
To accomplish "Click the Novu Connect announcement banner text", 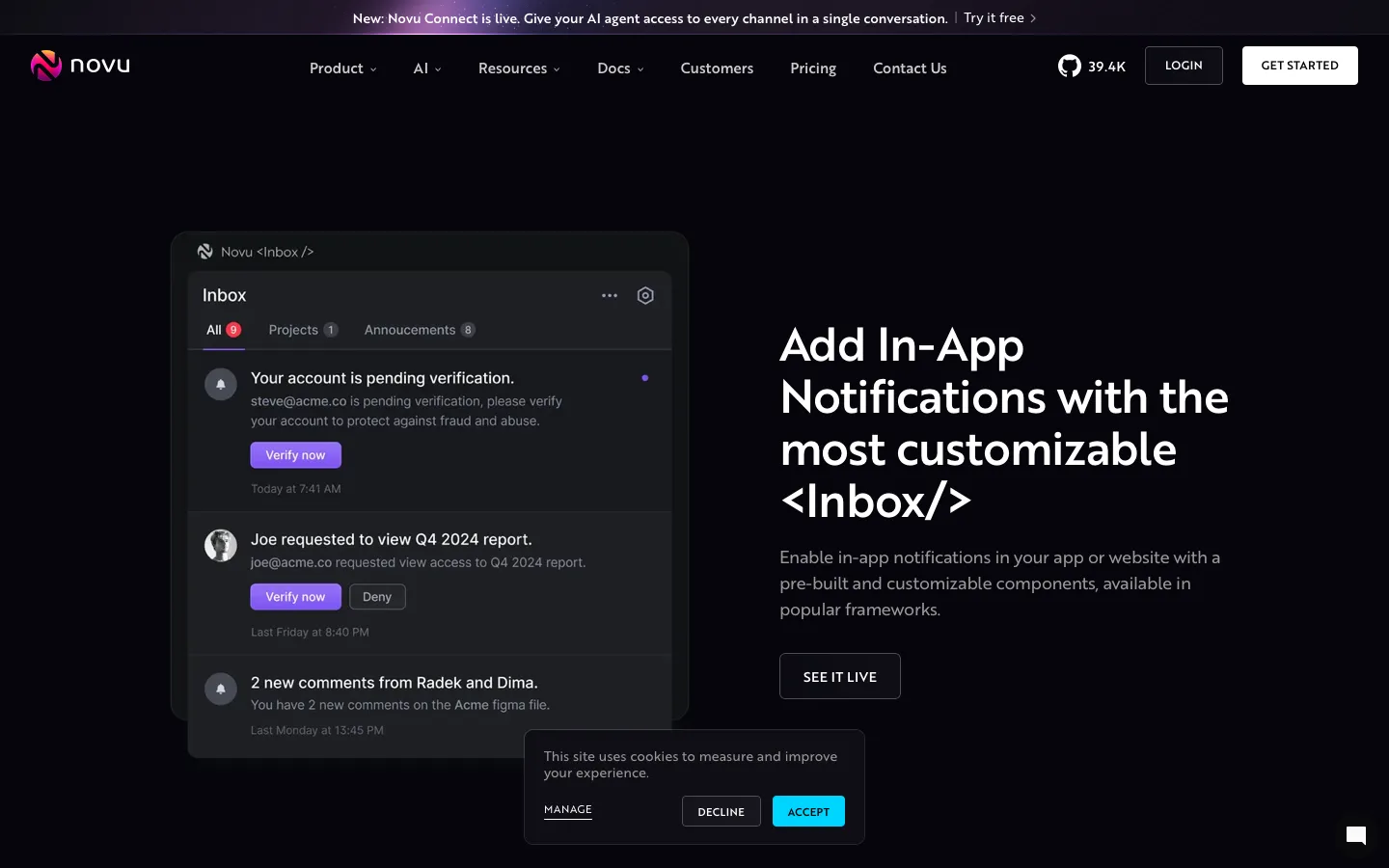I will tap(650, 18).
